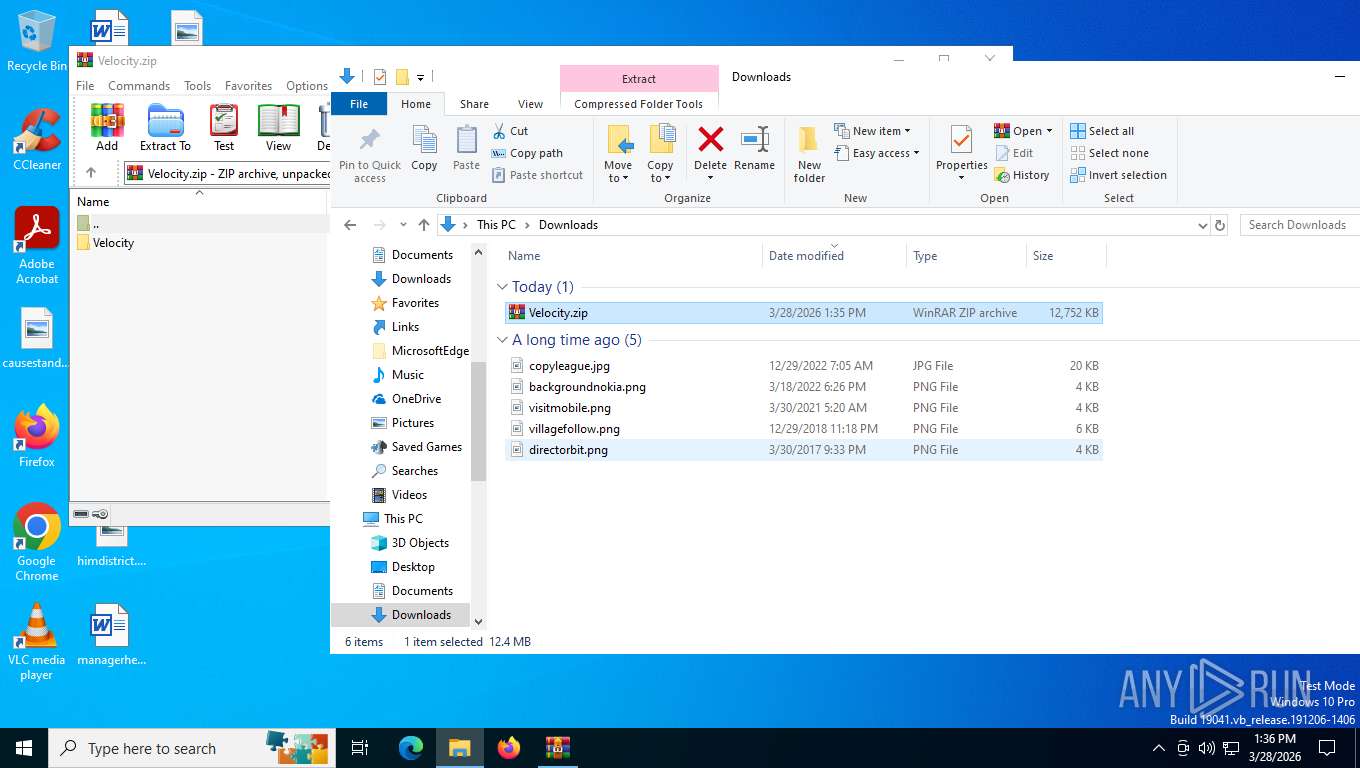Go up one level in WinRAR

point(91,173)
